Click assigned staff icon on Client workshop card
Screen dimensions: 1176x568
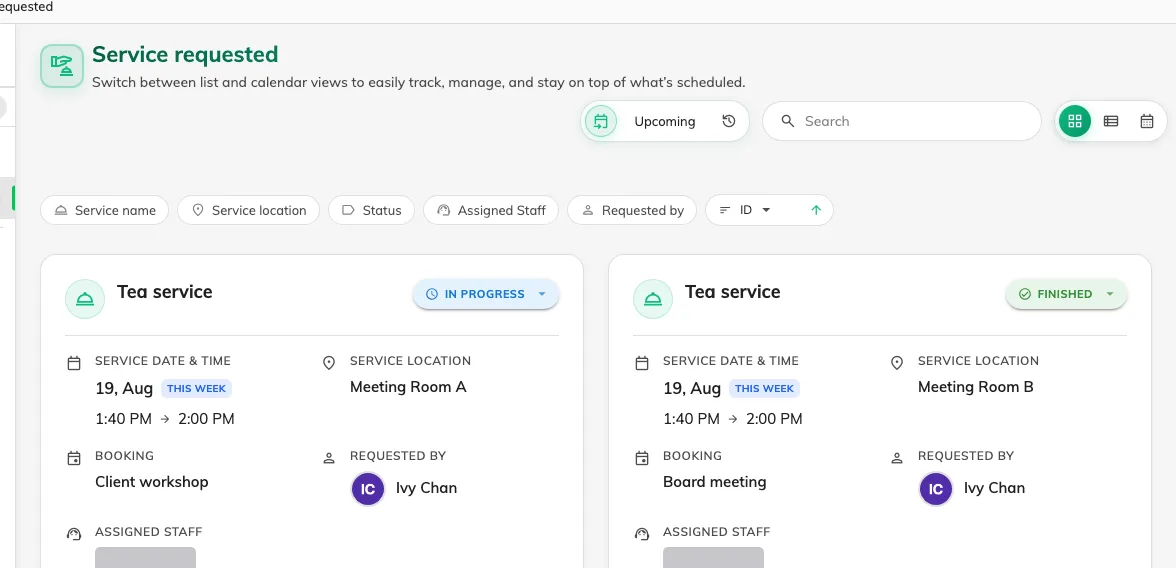click(74, 534)
